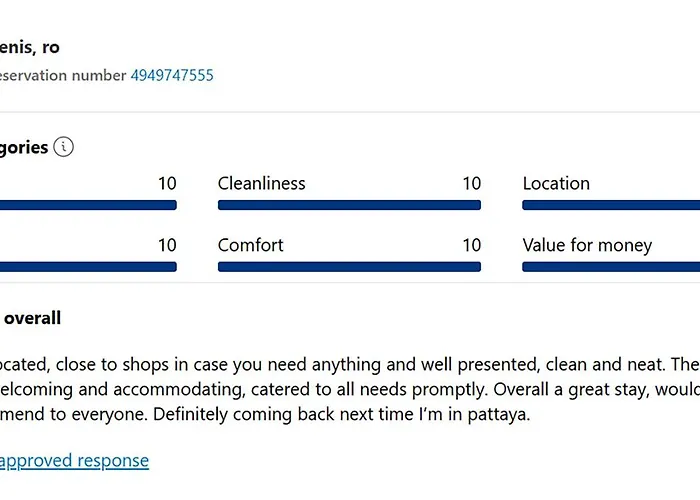The height and width of the screenshot is (500, 700).
Task: Click the Cleanliness score of 10
Action: (471, 183)
